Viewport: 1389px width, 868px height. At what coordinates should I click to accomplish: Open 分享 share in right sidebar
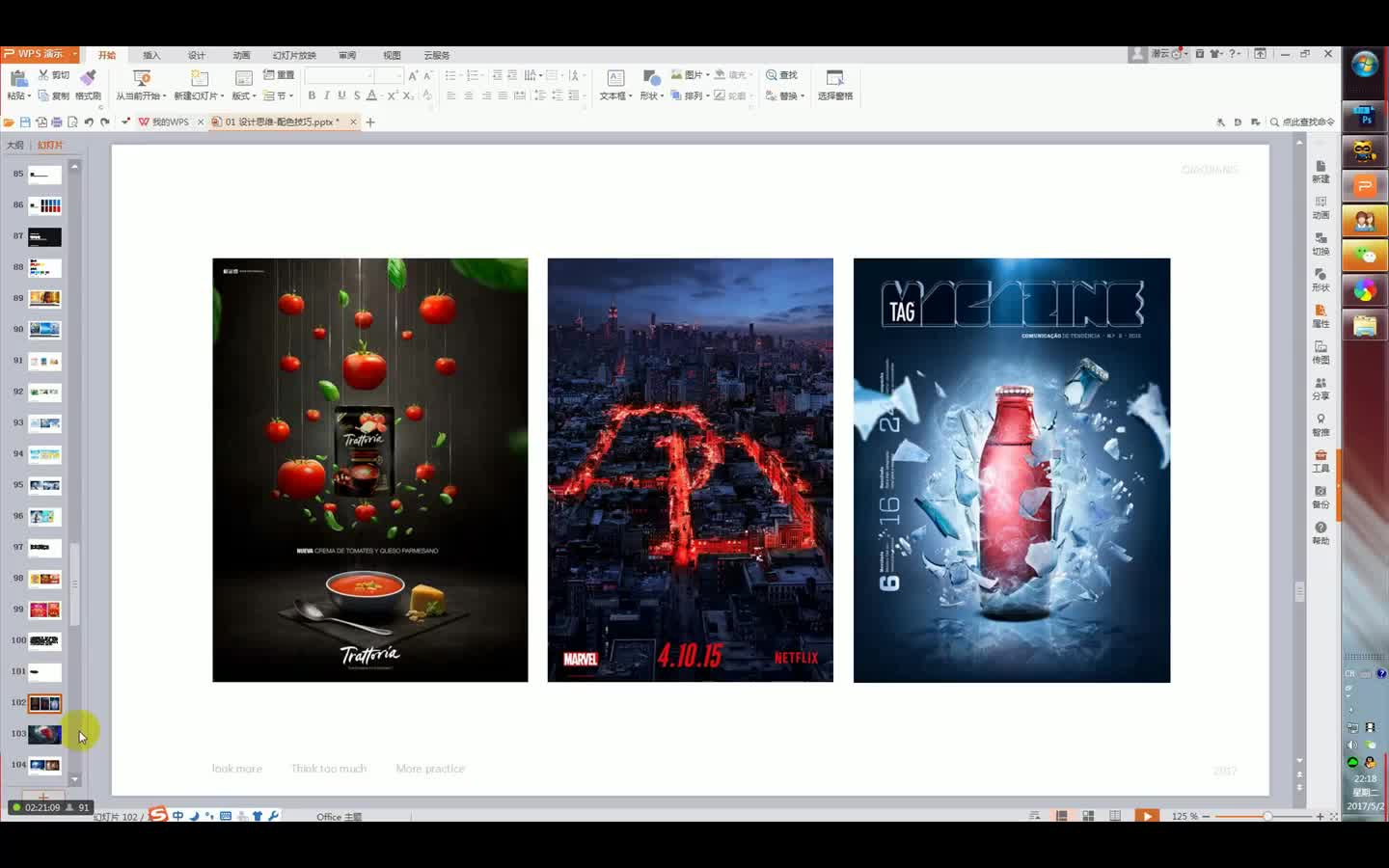pos(1321,389)
